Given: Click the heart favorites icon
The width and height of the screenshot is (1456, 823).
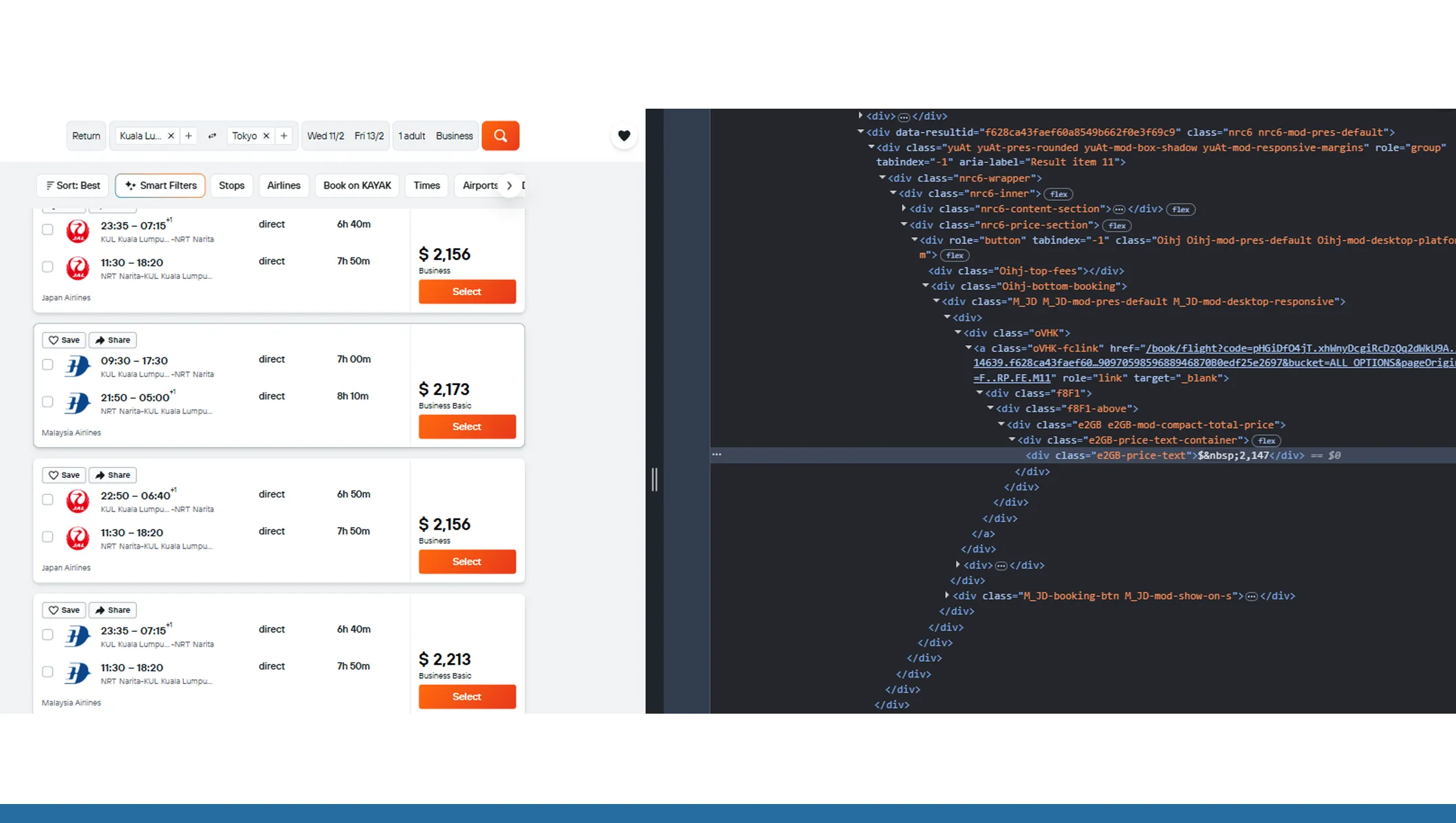Looking at the screenshot, I should tap(624, 136).
